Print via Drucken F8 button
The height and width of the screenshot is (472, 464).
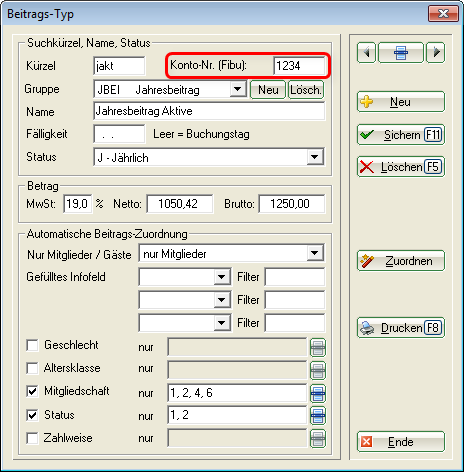pyautogui.click(x=401, y=328)
